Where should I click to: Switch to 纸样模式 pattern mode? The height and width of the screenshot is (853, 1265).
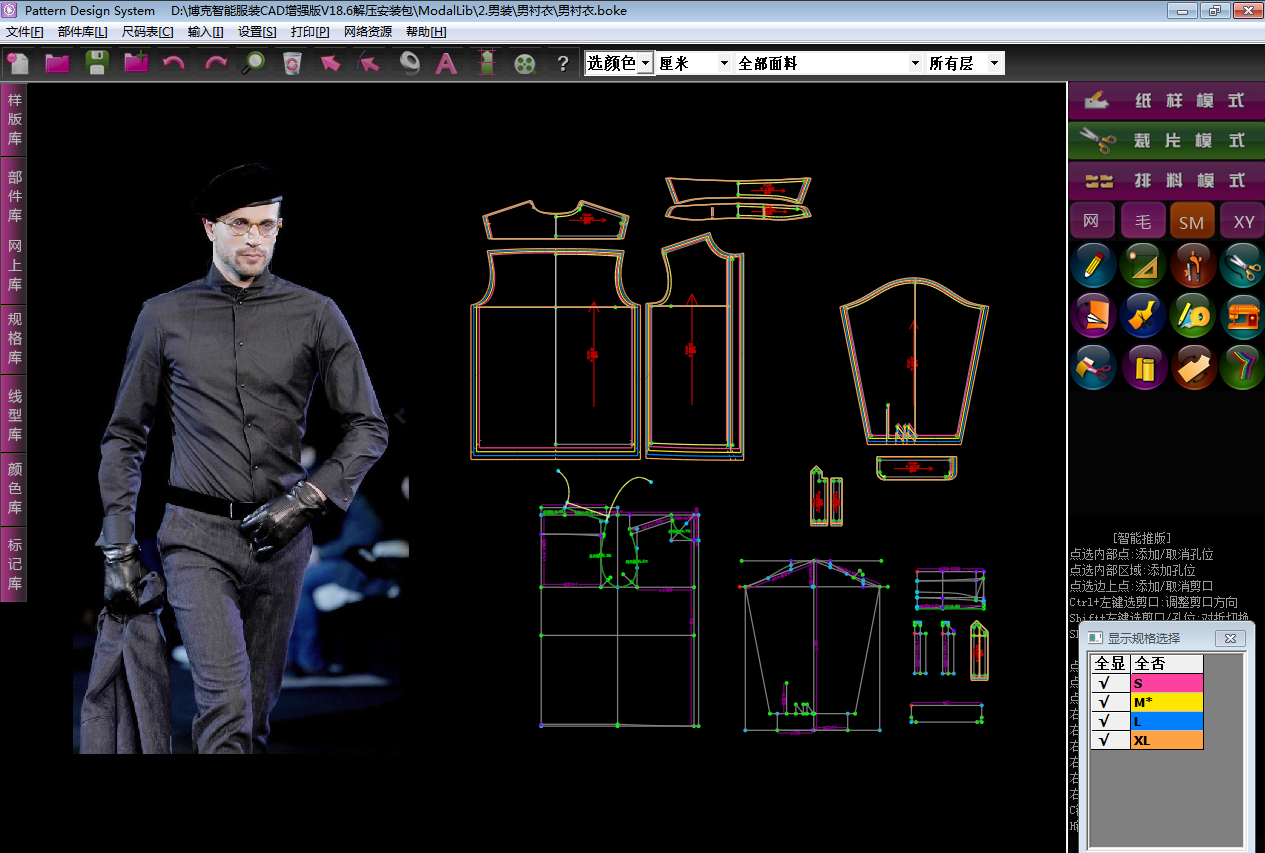coord(1166,100)
